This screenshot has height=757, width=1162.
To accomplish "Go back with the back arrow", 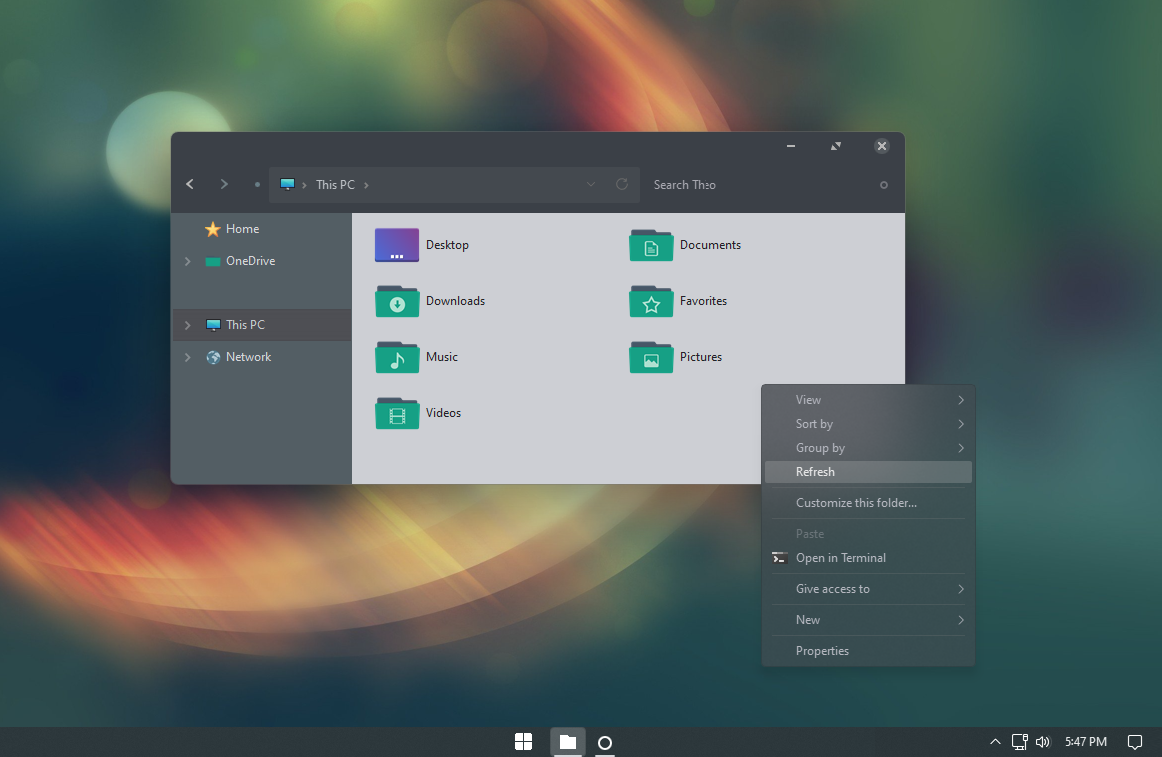I will coord(190,184).
